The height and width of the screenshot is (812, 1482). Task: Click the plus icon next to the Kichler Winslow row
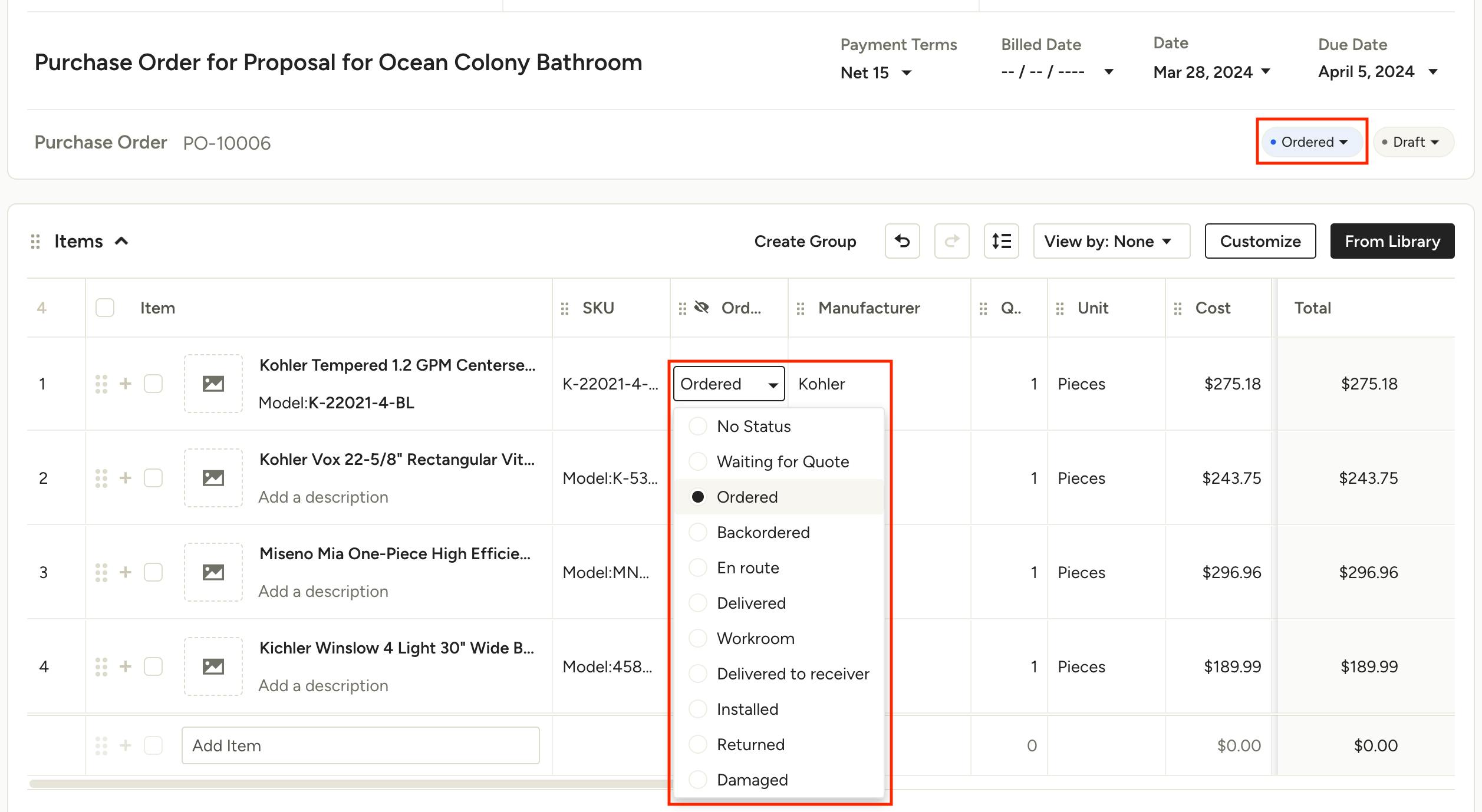[126, 666]
